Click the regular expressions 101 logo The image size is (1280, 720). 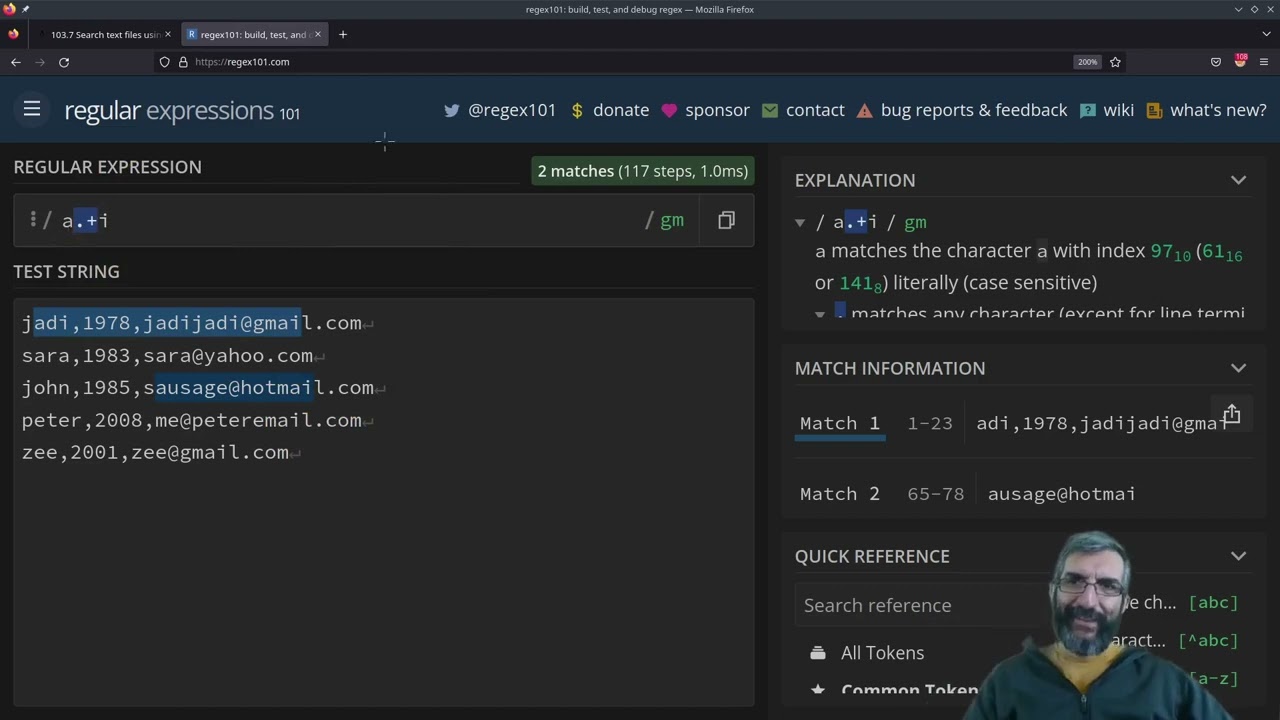[182, 110]
